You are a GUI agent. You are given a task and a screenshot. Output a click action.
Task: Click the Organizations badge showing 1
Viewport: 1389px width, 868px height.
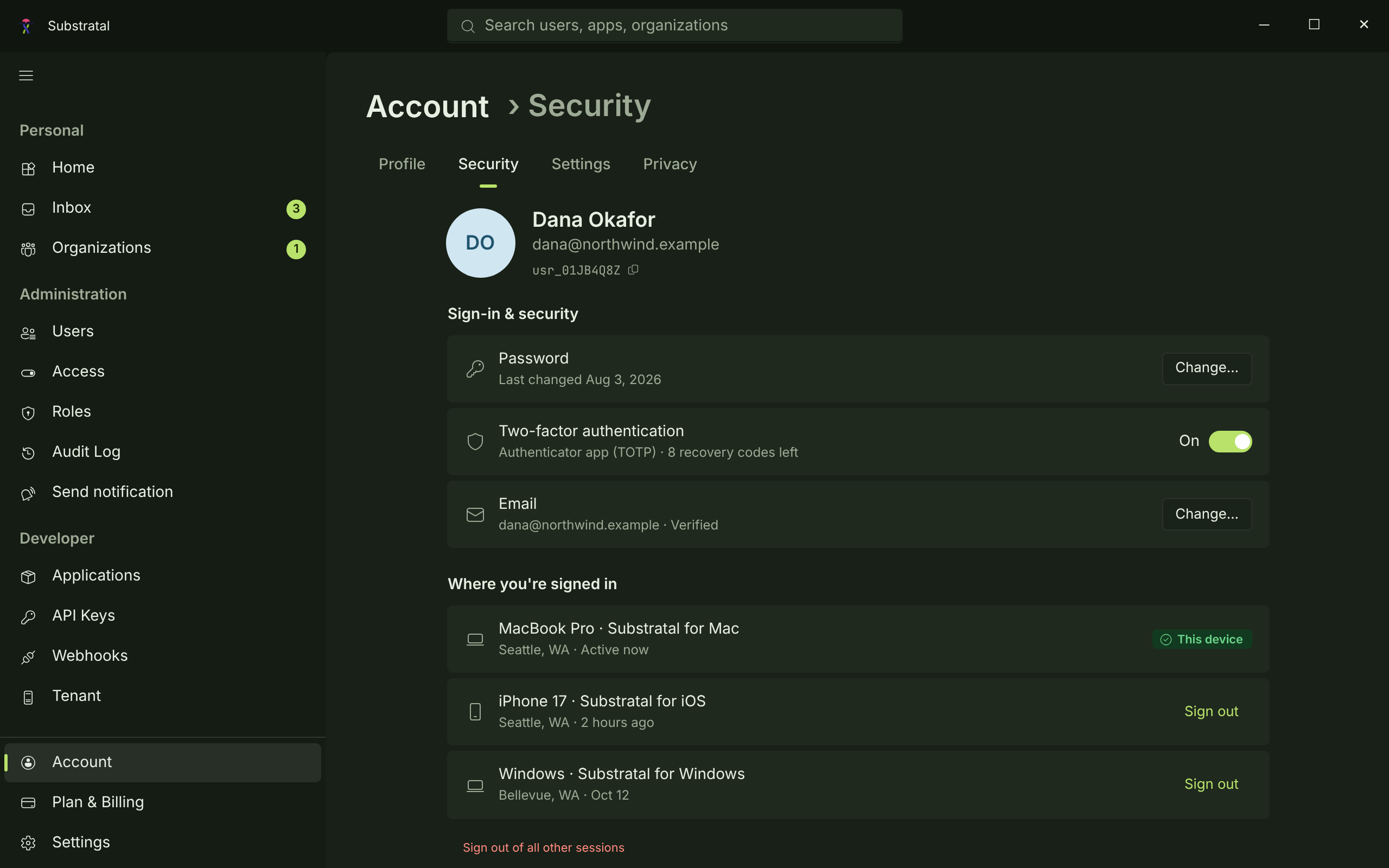click(x=296, y=249)
